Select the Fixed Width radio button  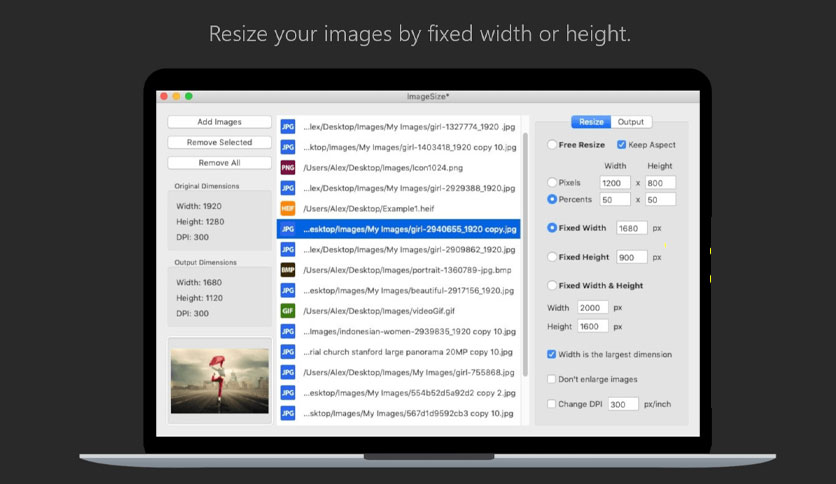click(552, 228)
